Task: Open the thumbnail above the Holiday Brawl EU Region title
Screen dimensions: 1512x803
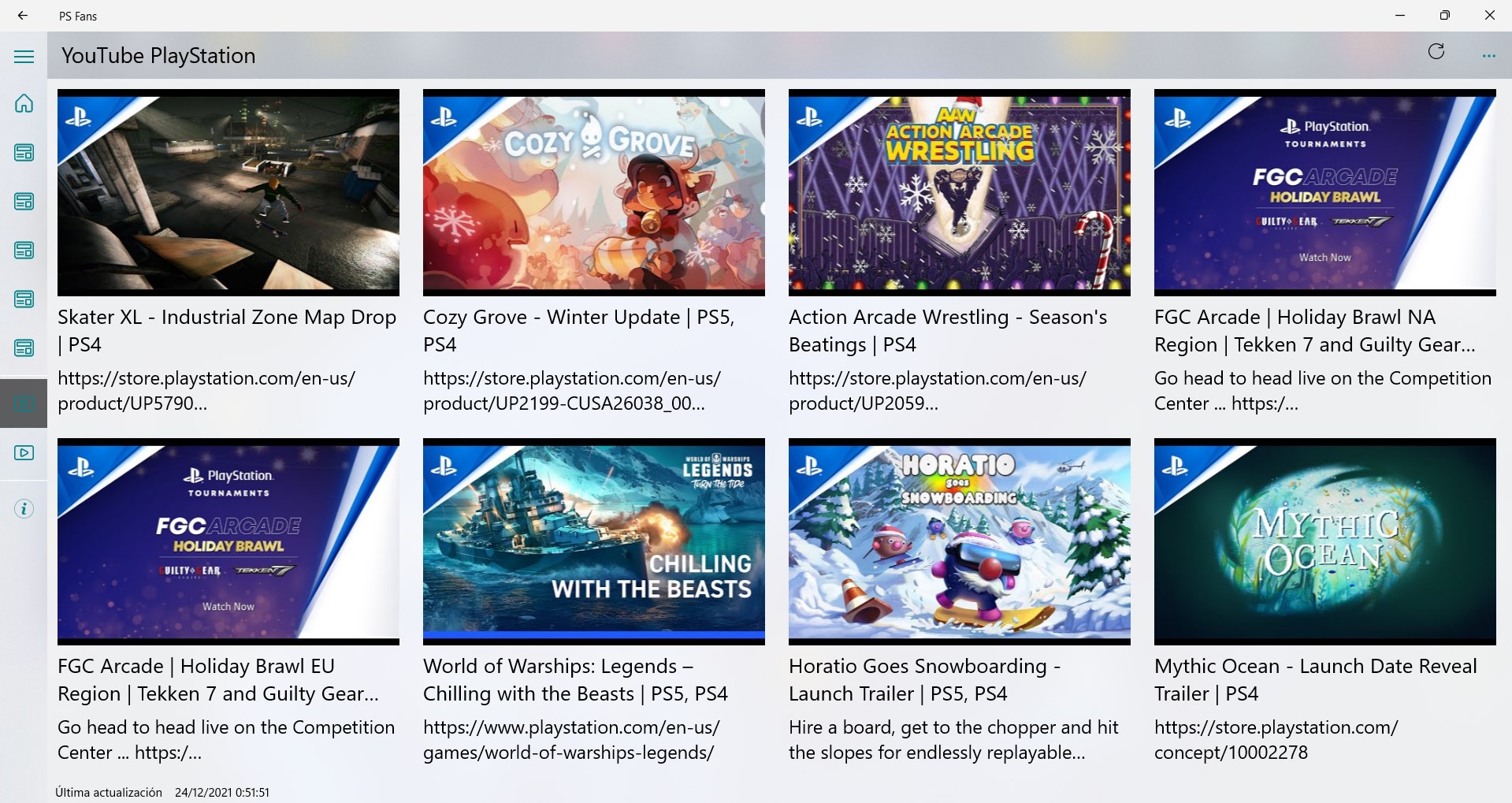Action: coord(228,541)
